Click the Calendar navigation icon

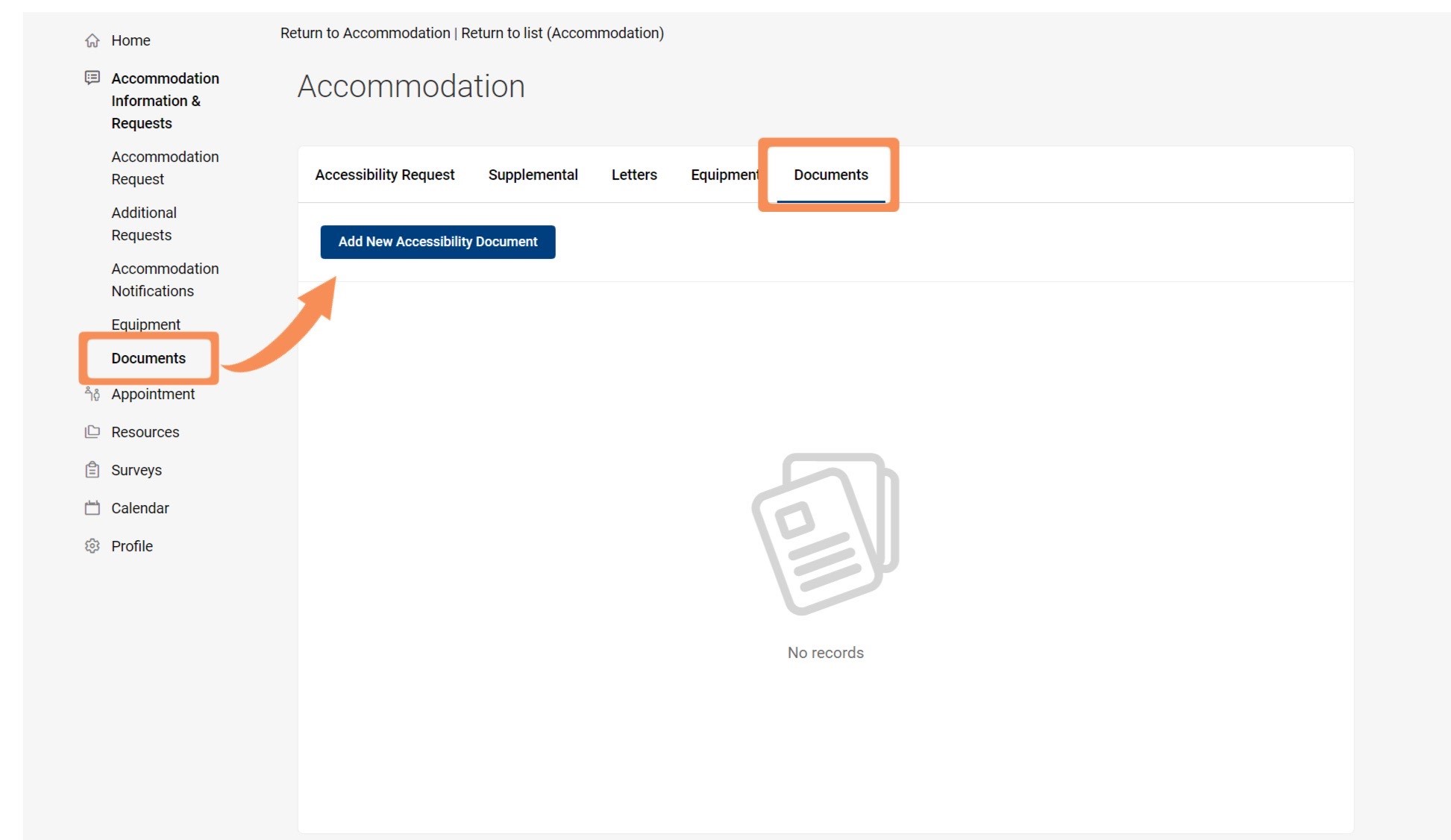[x=93, y=508]
